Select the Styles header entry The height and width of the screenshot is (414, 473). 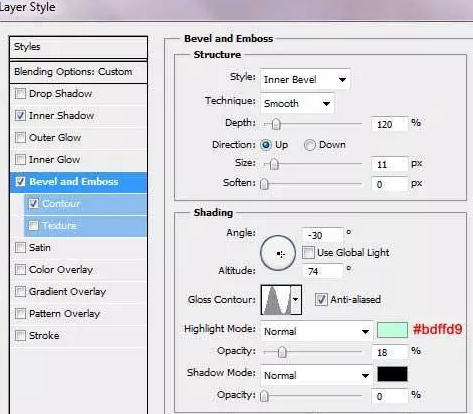tap(79, 47)
